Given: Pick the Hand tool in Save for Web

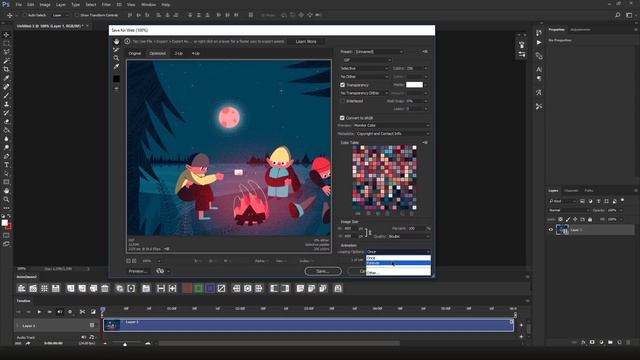Looking at the screenshot, I should click(x=116, y=42).
